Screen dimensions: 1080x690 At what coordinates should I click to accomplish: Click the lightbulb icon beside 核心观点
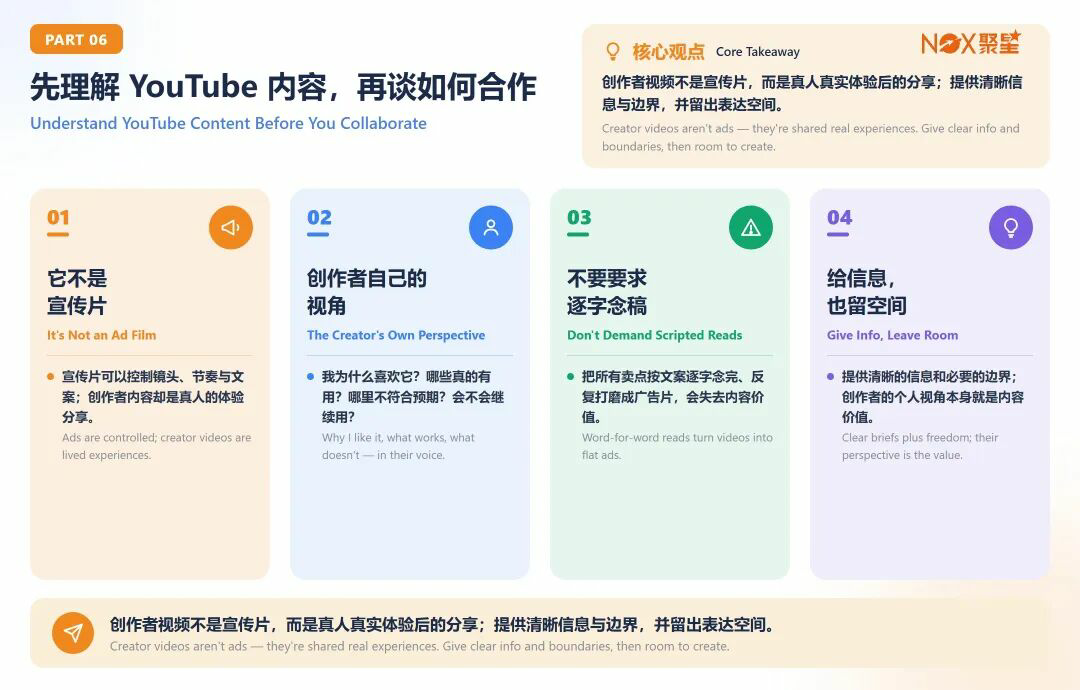tap(612, 52)
